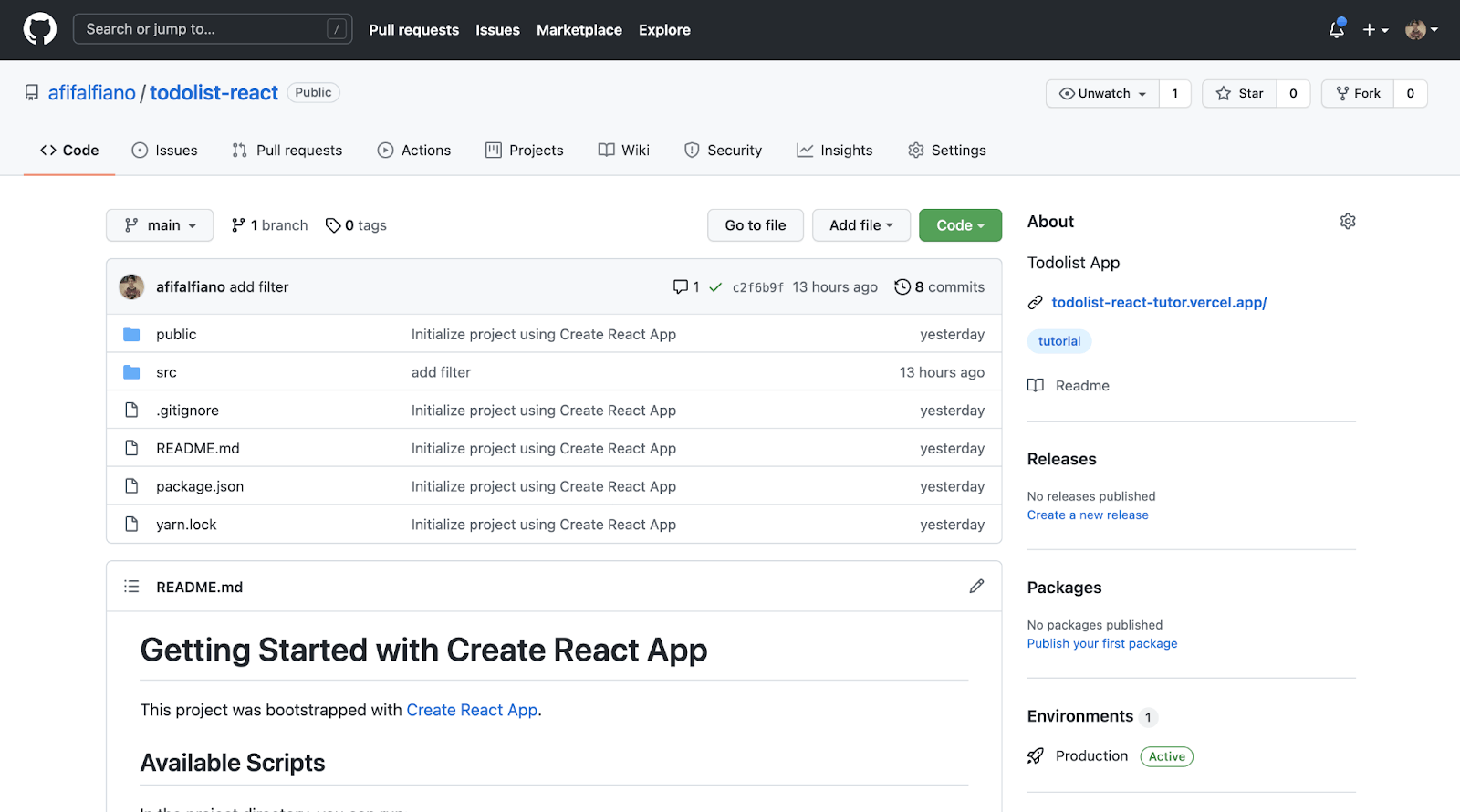
Task: Expand the green Code dropdown
Action: [960, 225]
